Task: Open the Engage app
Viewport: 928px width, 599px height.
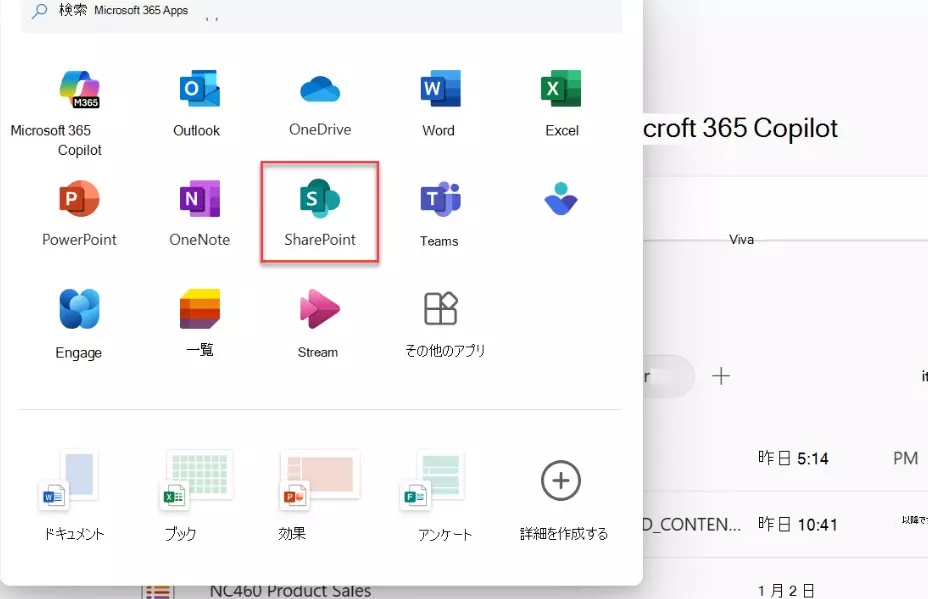Action: point(79,308)
